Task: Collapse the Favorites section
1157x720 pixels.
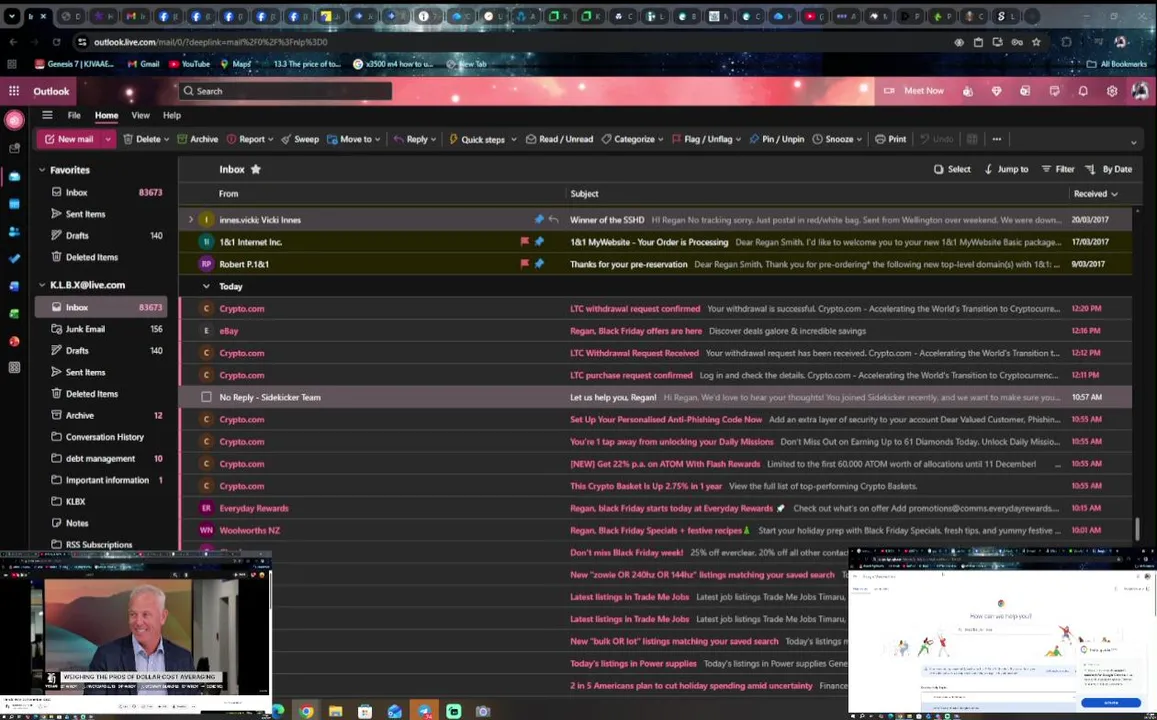Action: [x=42, y=170]
